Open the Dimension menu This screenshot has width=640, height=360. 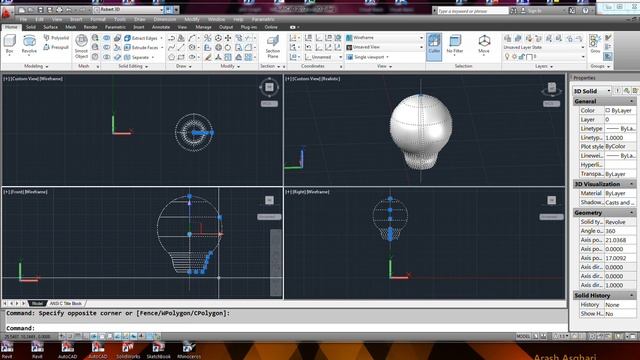tap(164, 19)
